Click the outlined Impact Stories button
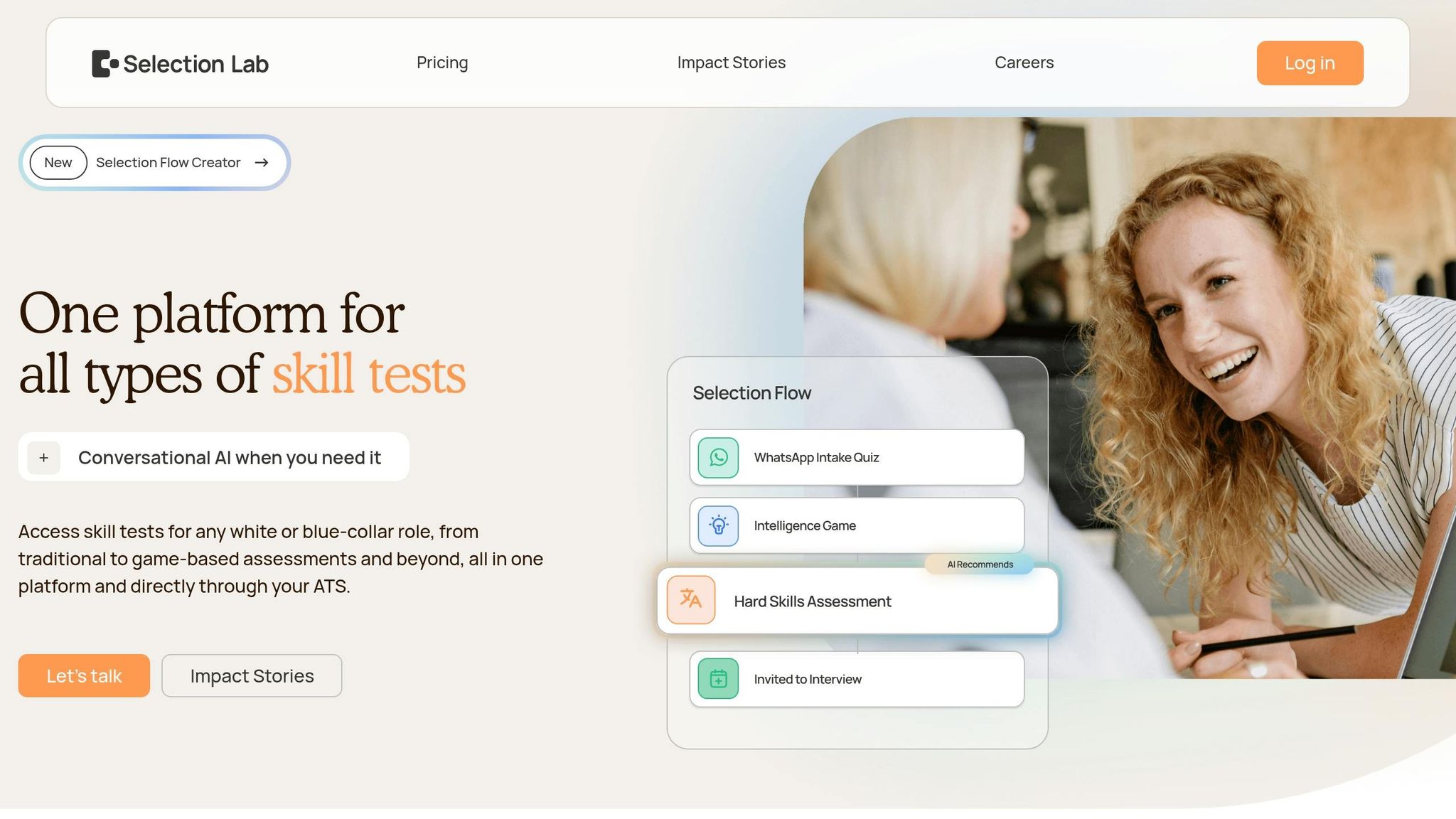 (252, 675)
